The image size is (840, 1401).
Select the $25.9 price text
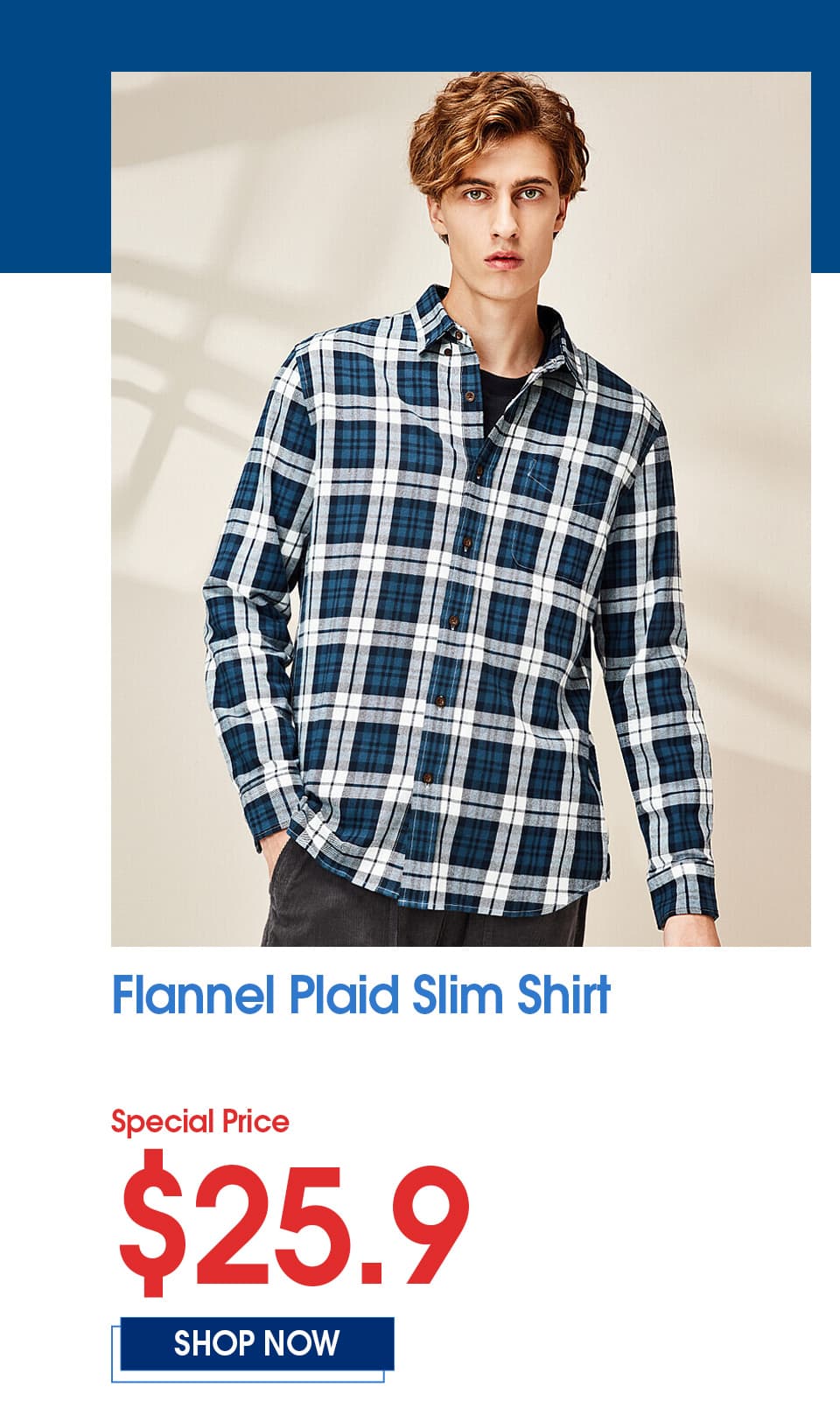tap(295, 1222)
